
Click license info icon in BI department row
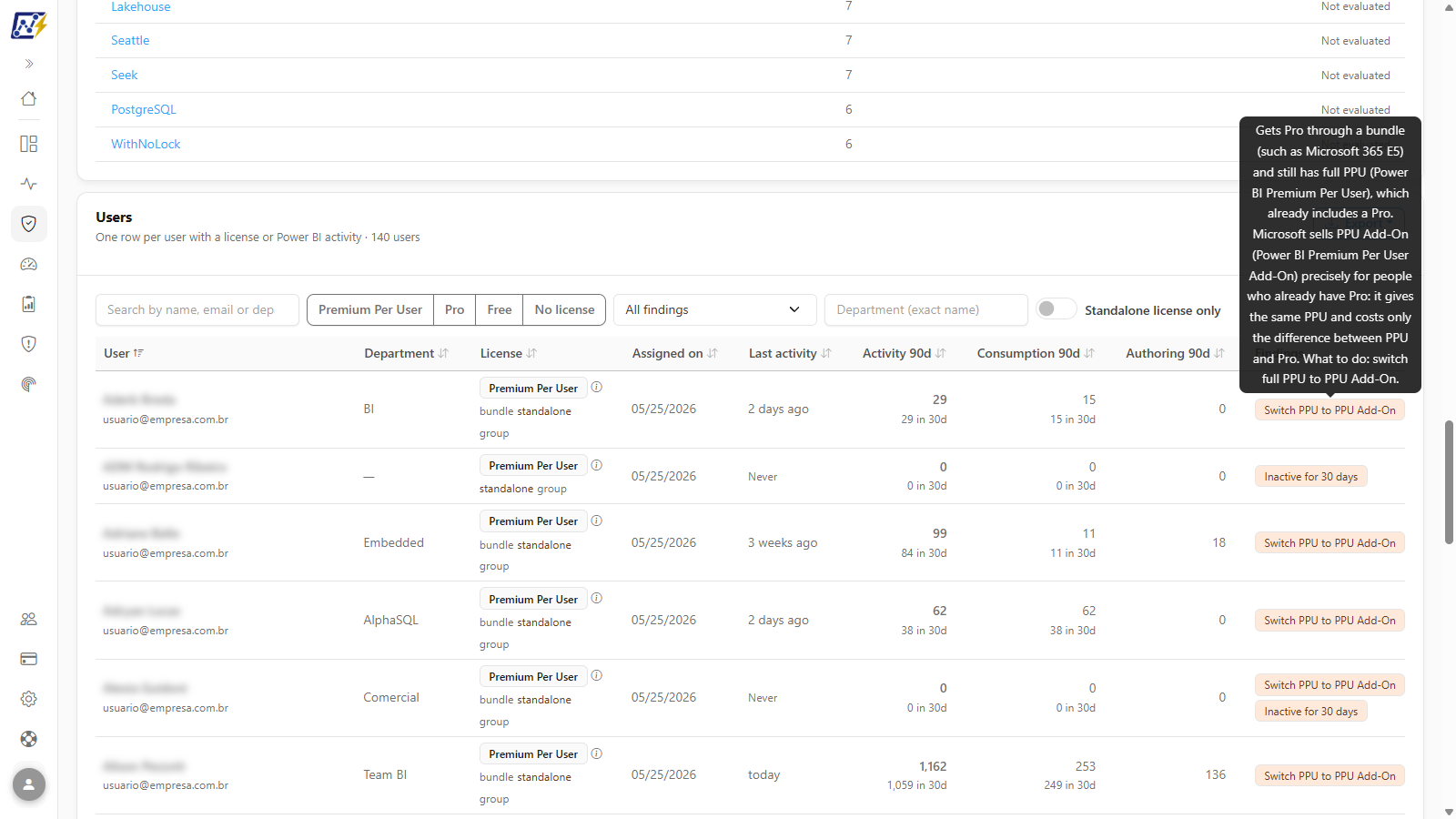click(x=597, y=387)
